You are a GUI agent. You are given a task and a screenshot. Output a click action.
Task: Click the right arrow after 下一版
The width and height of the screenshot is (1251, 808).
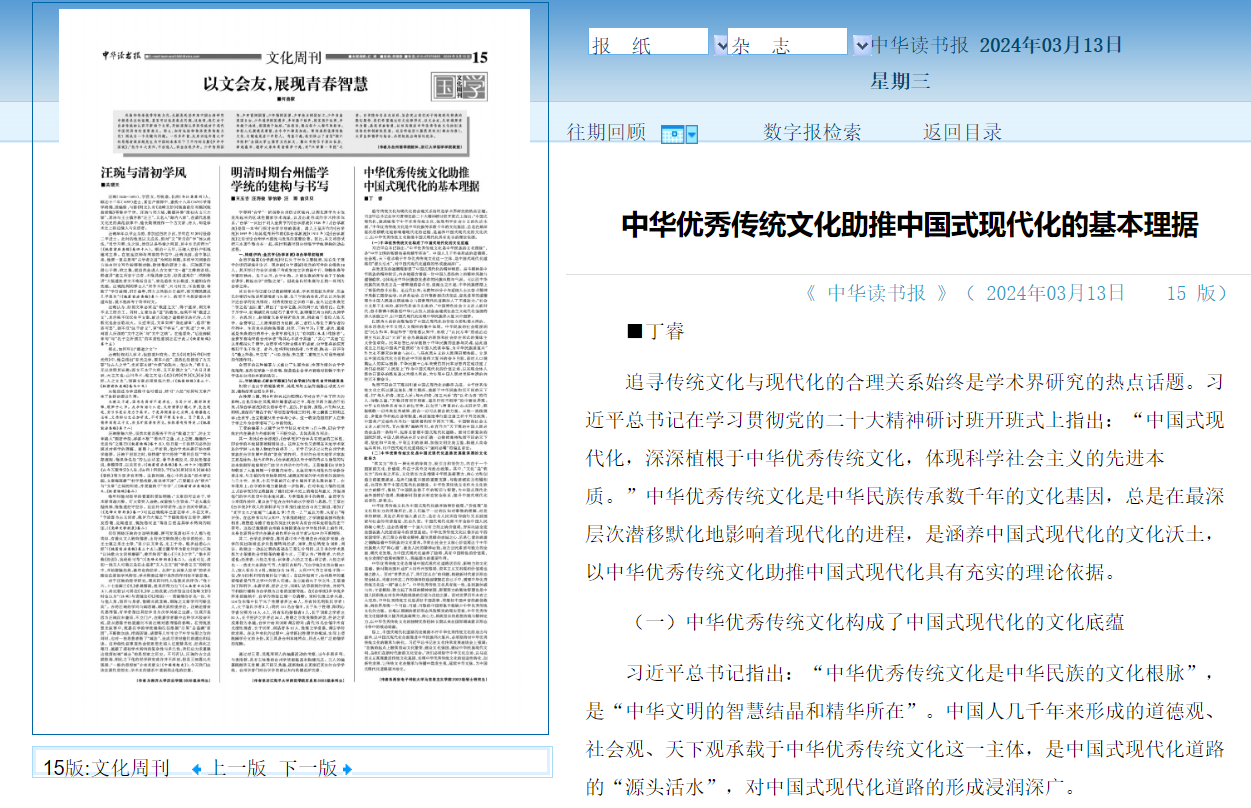(347, 768)
